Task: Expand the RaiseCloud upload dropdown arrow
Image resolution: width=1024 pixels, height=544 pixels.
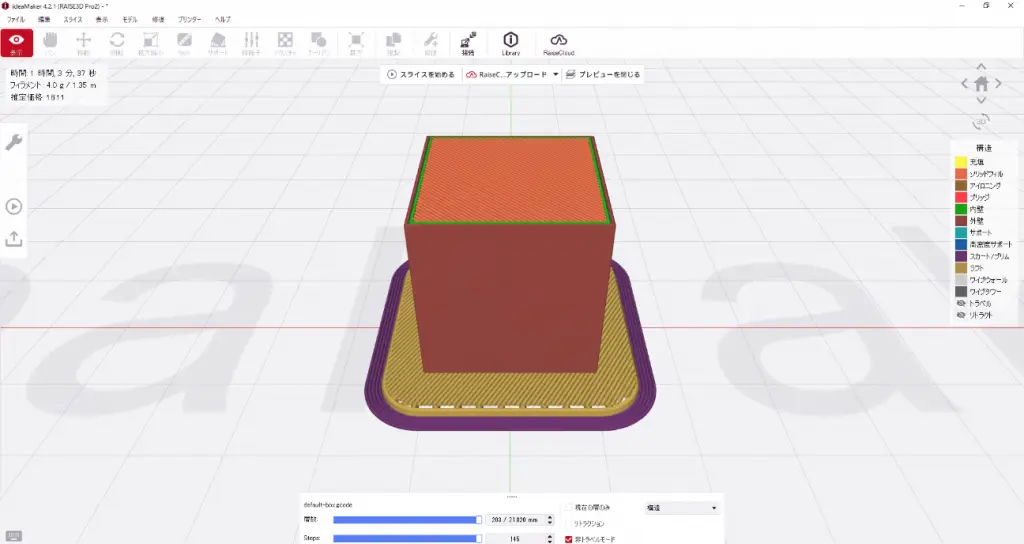Action: 556,74
